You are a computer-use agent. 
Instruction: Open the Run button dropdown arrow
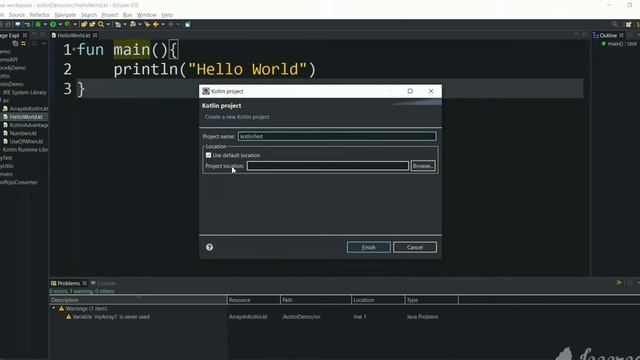pos(60,24)
